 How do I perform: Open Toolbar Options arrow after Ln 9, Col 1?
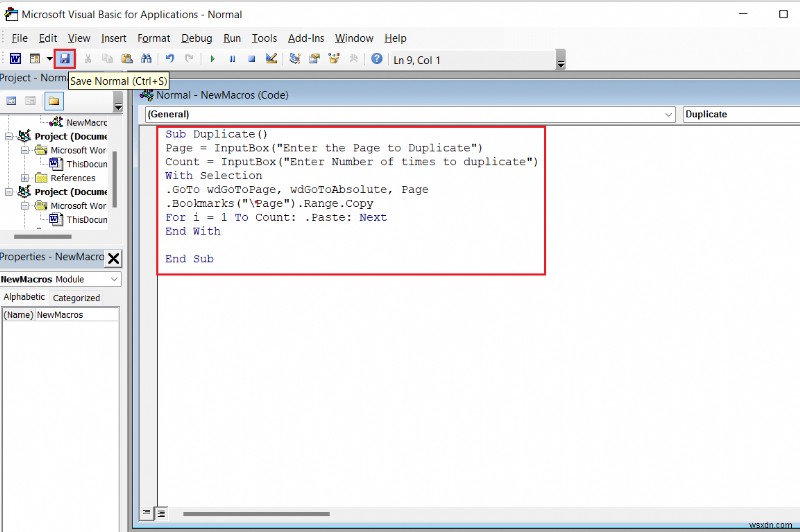[561, 60]
